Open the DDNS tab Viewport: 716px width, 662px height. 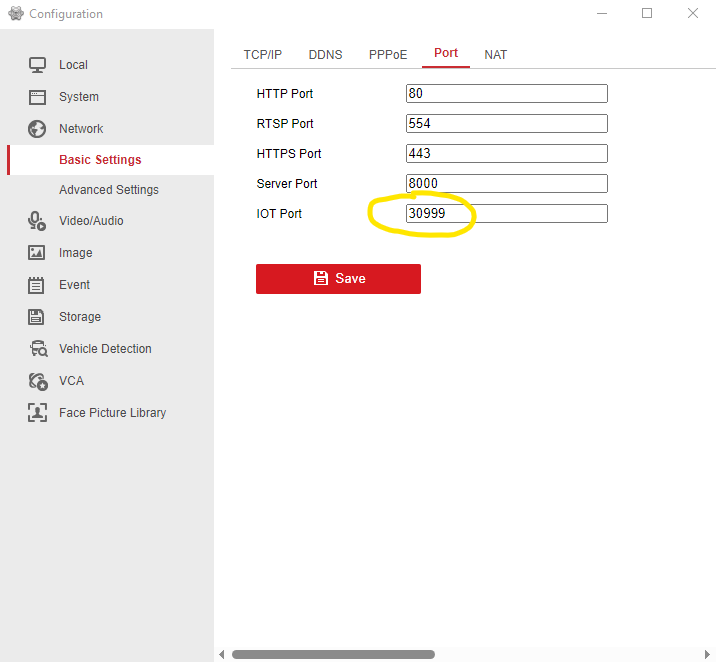tap(325, 55)
